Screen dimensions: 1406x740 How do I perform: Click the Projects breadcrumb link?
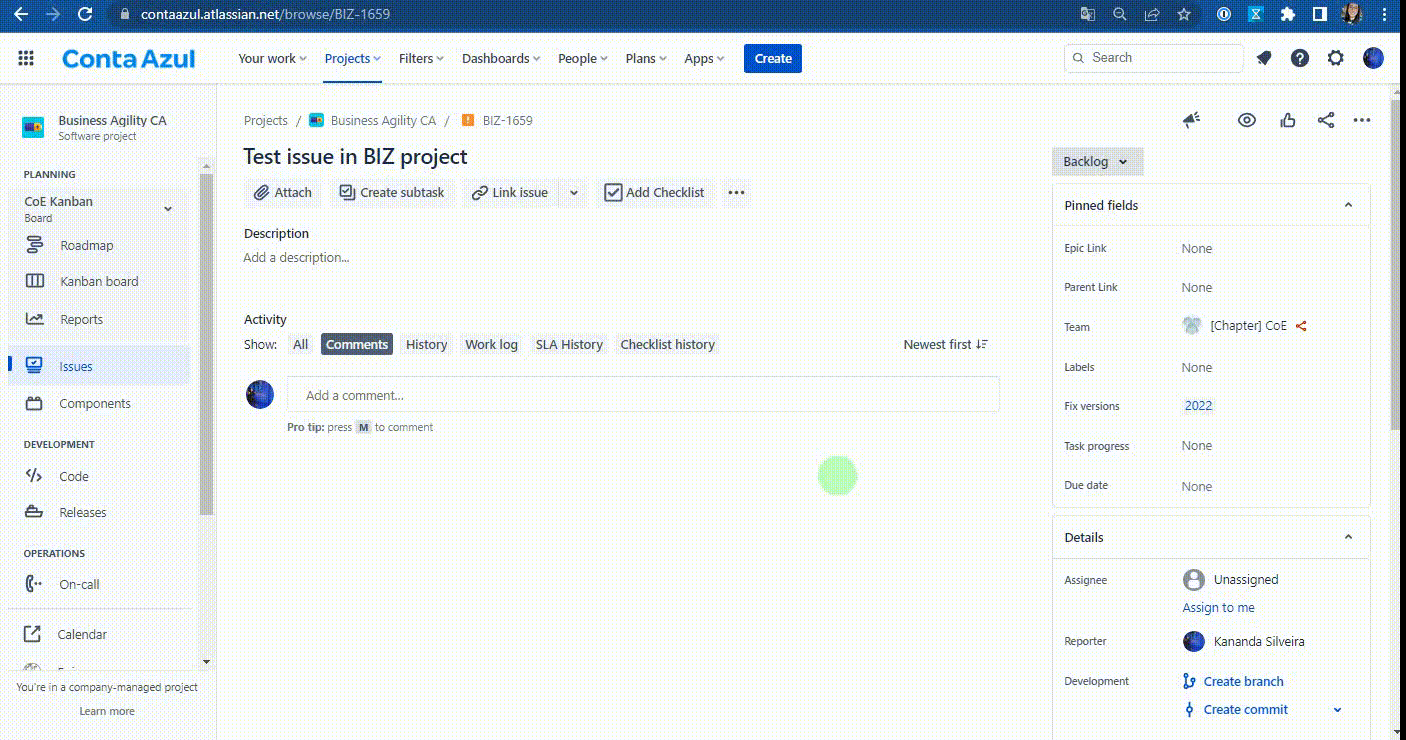click(265, 120)
